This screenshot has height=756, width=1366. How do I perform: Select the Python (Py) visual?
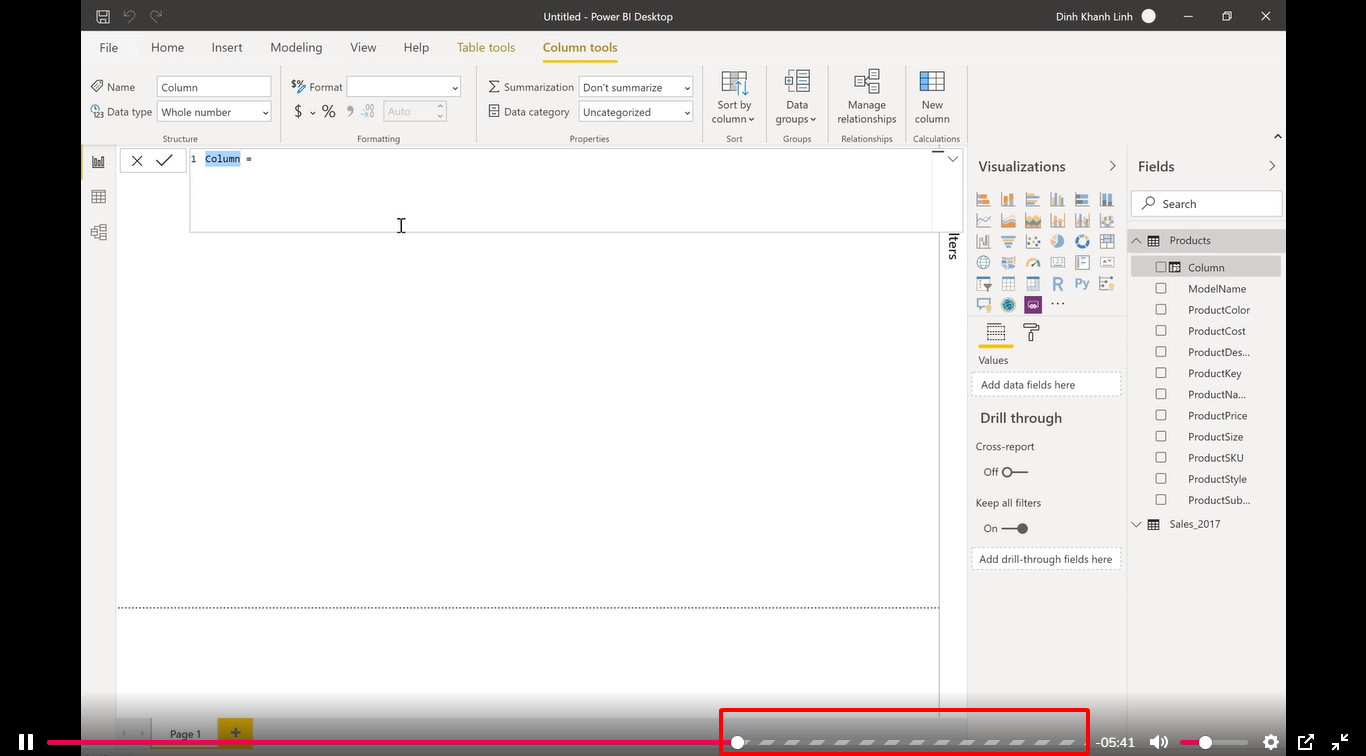pos(1082,284)
